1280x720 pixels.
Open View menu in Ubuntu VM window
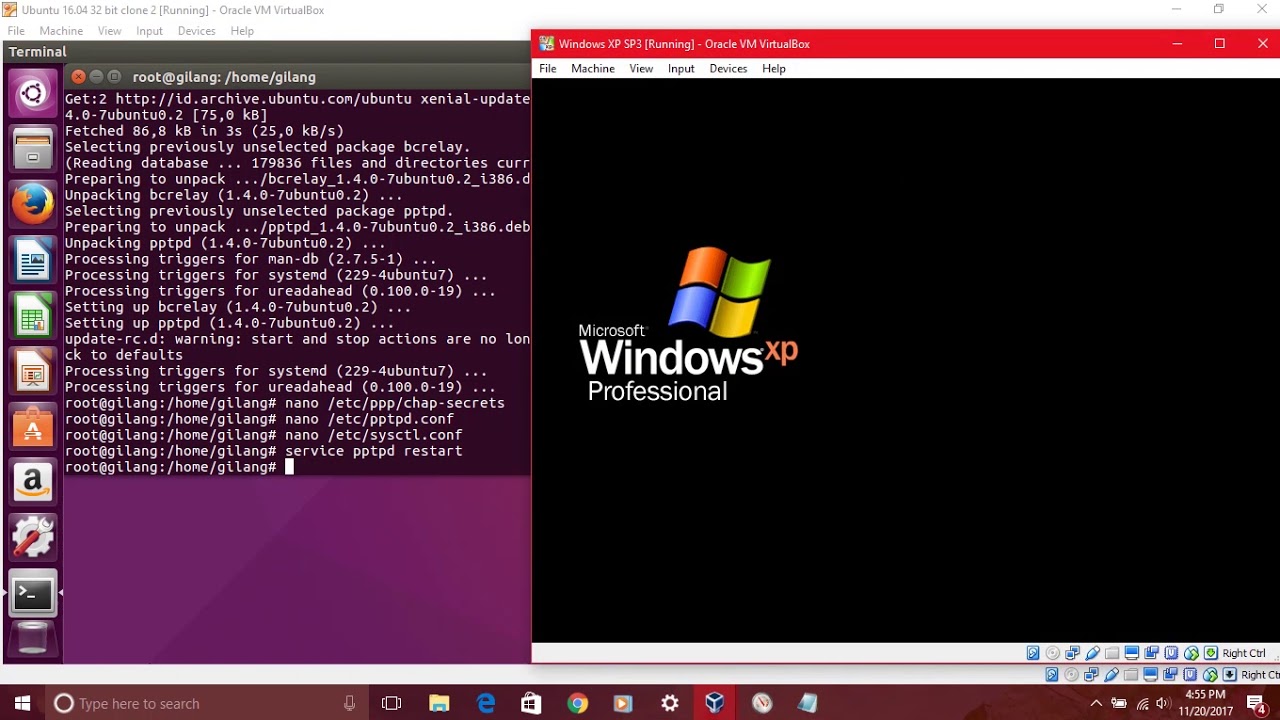click(110, 31)
